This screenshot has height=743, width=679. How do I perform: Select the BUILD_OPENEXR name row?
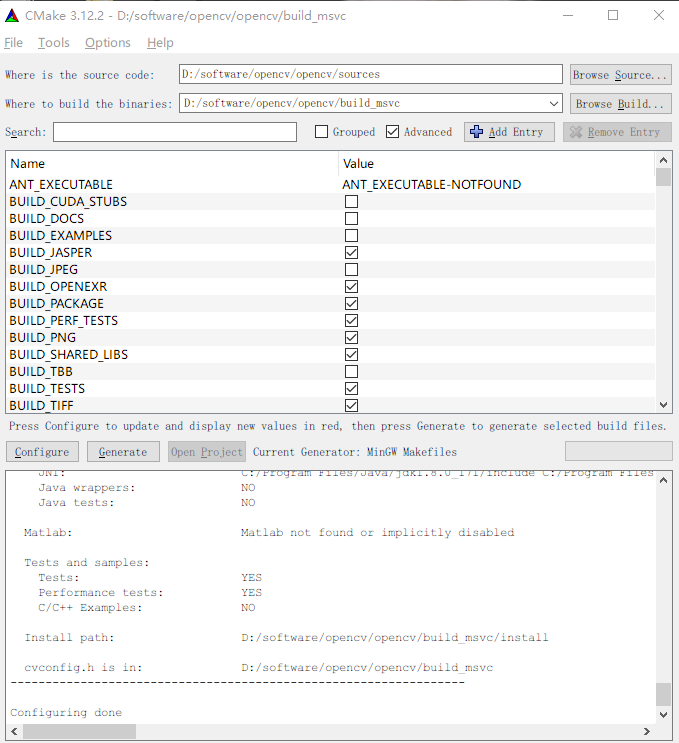pos(58,287)
